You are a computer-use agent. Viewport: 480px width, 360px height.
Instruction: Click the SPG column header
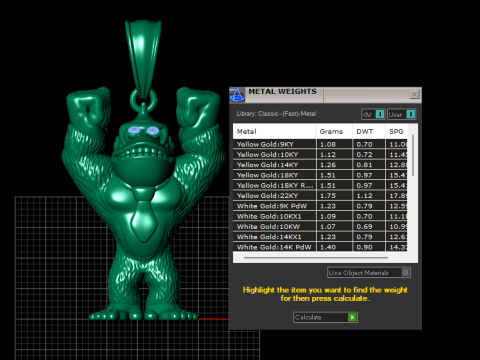coord(396,131)
